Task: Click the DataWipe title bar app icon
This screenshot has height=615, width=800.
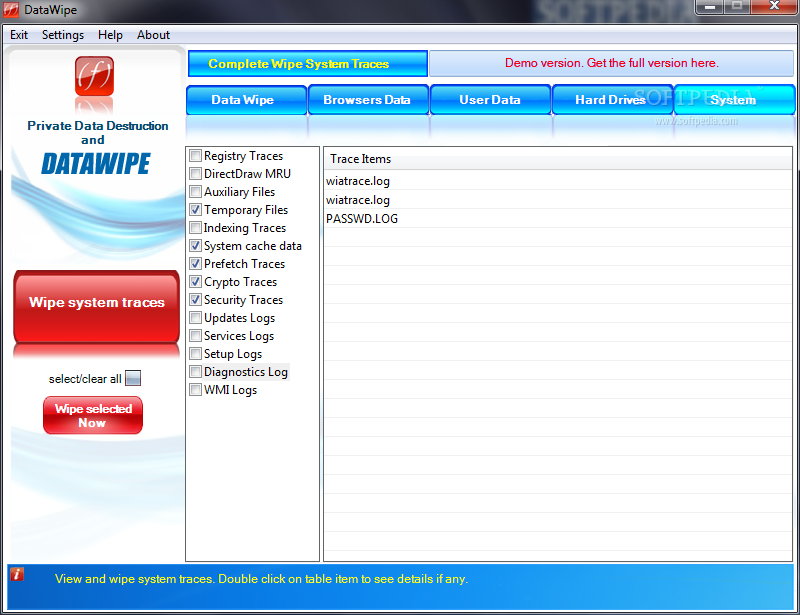Action: tap(11, 10)
